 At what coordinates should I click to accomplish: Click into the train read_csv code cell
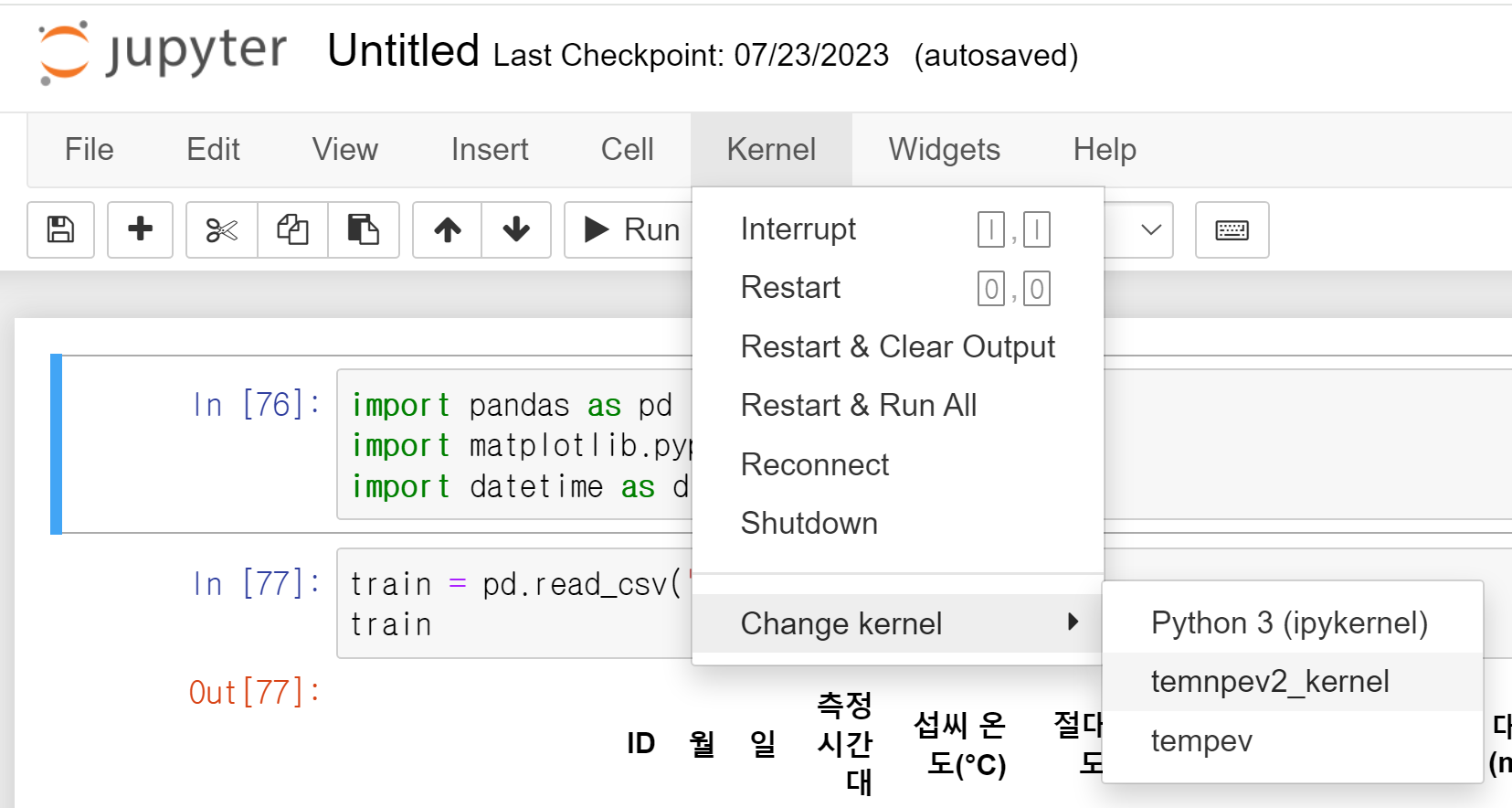pyautogui.click(x=516, y=603)
